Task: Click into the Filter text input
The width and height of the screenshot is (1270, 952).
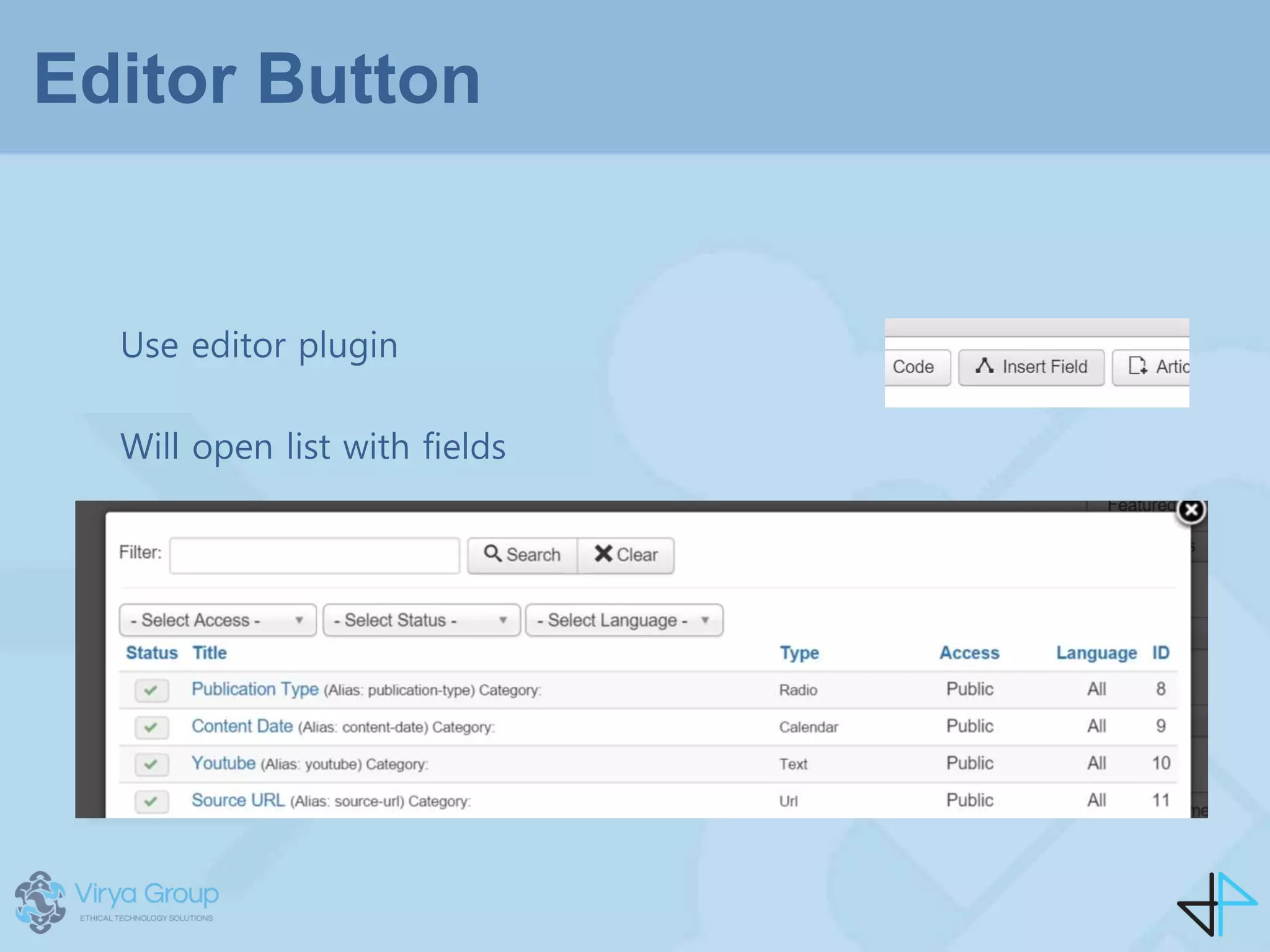Action: 314,555
